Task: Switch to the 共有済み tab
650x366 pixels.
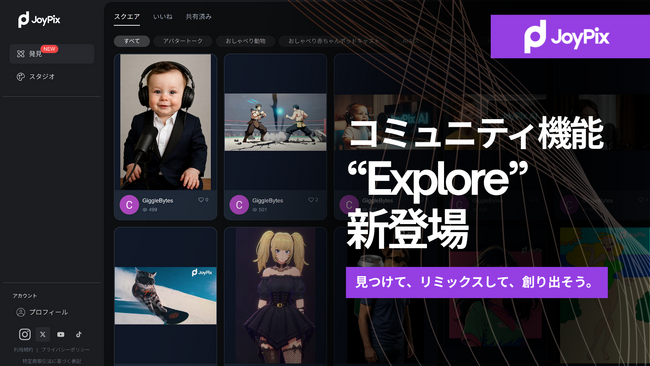Action: point(199,17)
